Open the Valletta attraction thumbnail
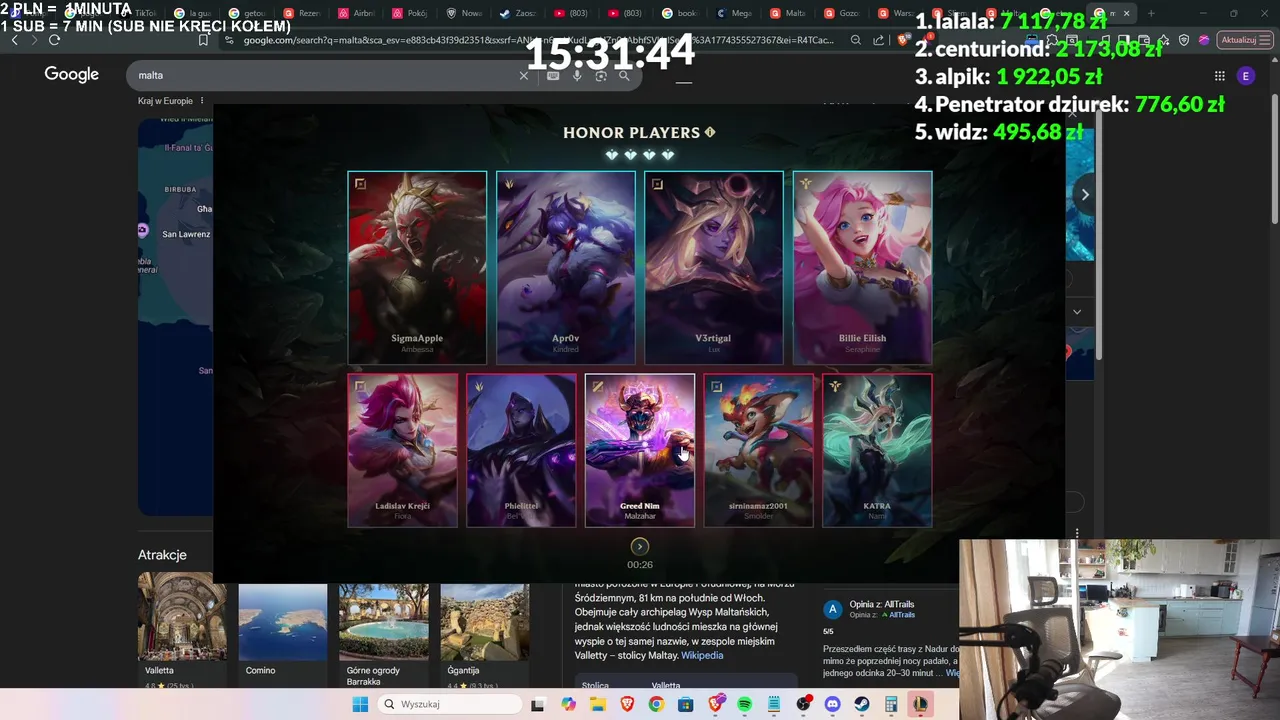This screenshot has width=1280, height=720. click(x=182, y=617)
